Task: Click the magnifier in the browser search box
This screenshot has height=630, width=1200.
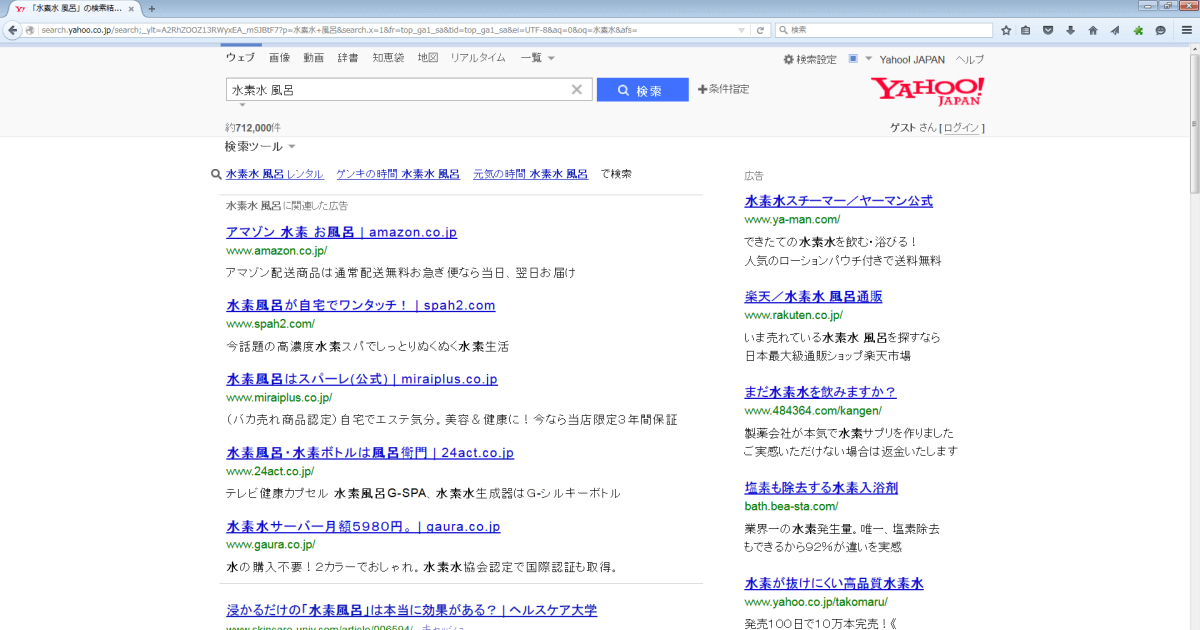Action: 782,30
